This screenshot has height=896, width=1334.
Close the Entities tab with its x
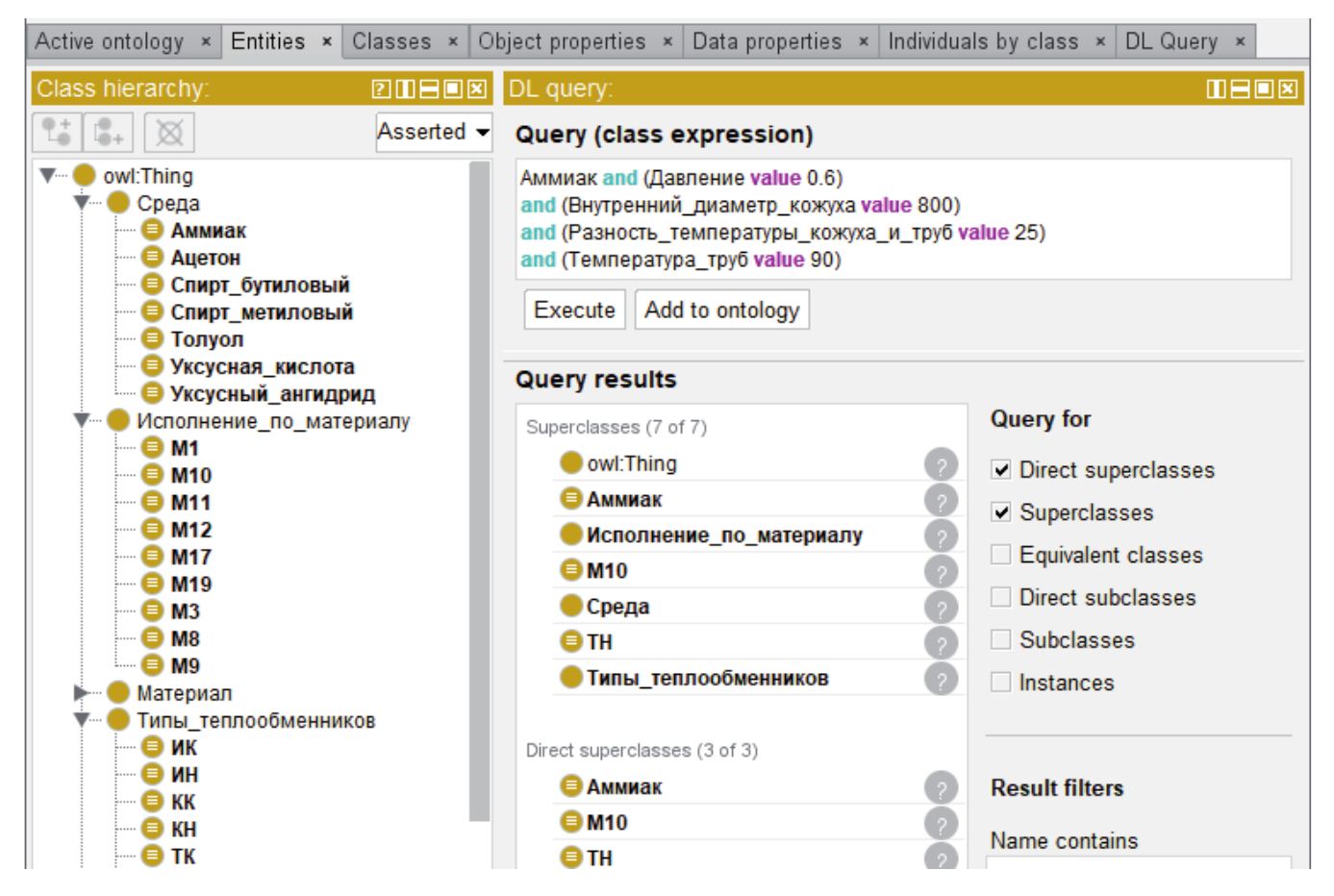click(x=327, y=41)
